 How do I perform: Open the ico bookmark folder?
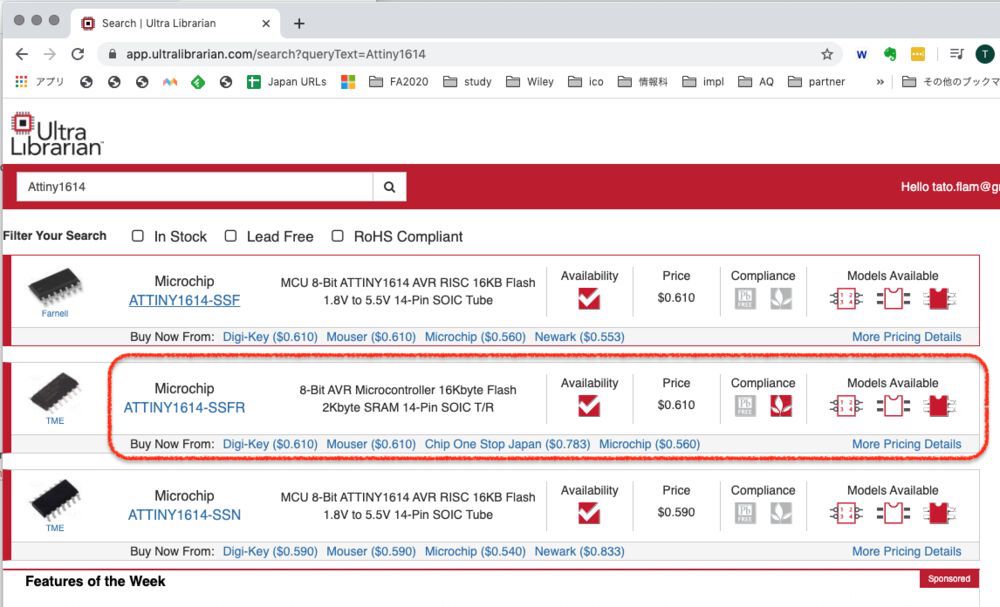pyautogui.click(x=585, y=82)
